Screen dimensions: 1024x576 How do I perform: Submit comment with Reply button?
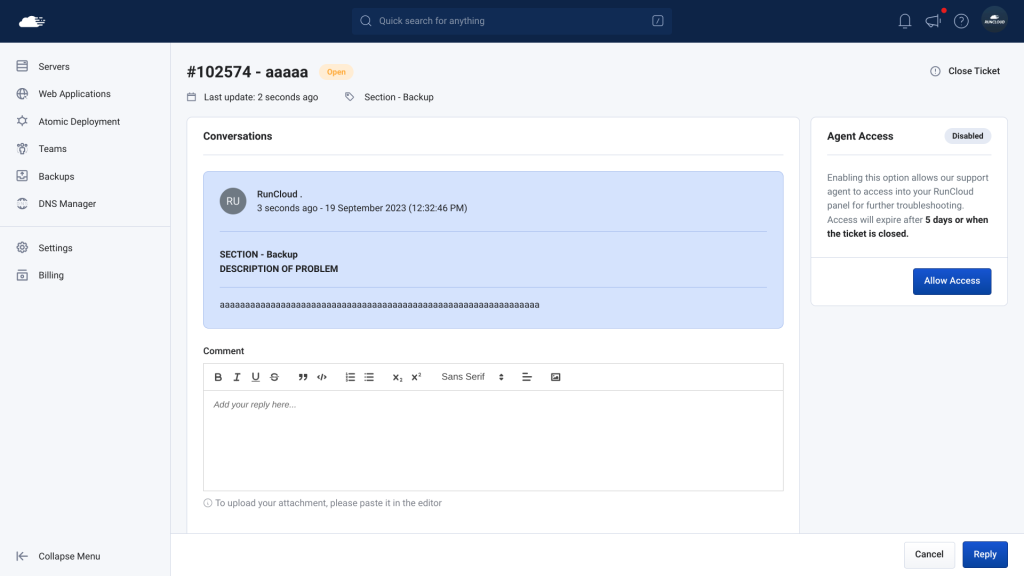coord(984,554)
